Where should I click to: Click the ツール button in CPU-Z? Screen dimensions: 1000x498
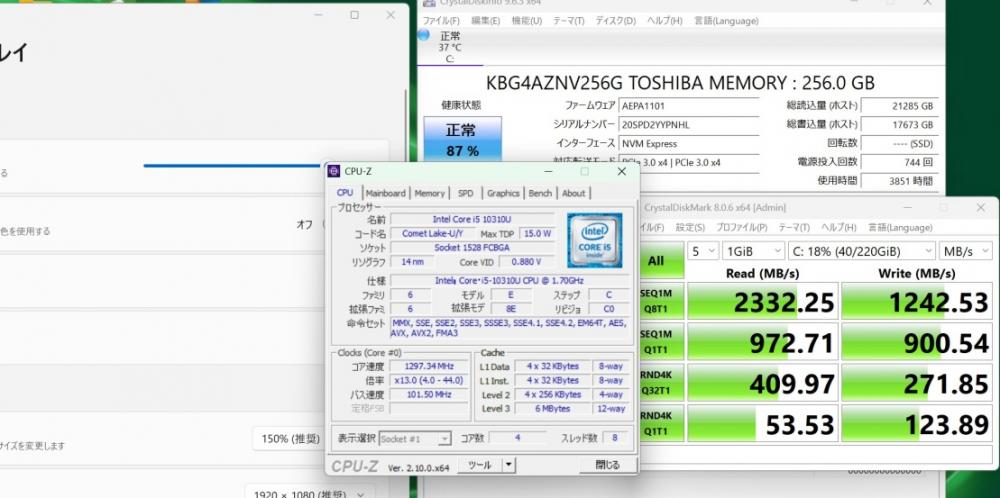point(480,465)
